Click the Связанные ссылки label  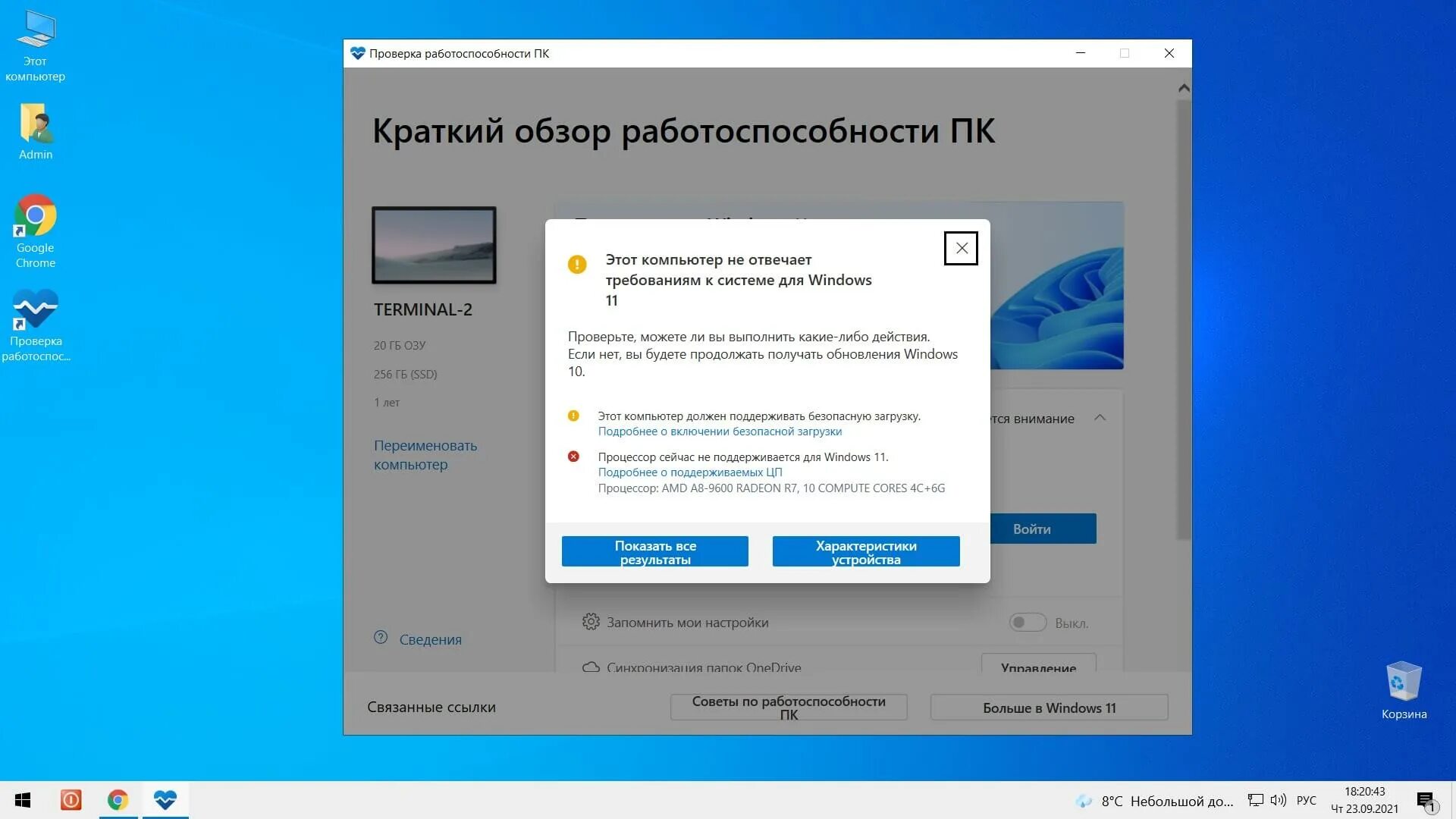coord(431,707)
